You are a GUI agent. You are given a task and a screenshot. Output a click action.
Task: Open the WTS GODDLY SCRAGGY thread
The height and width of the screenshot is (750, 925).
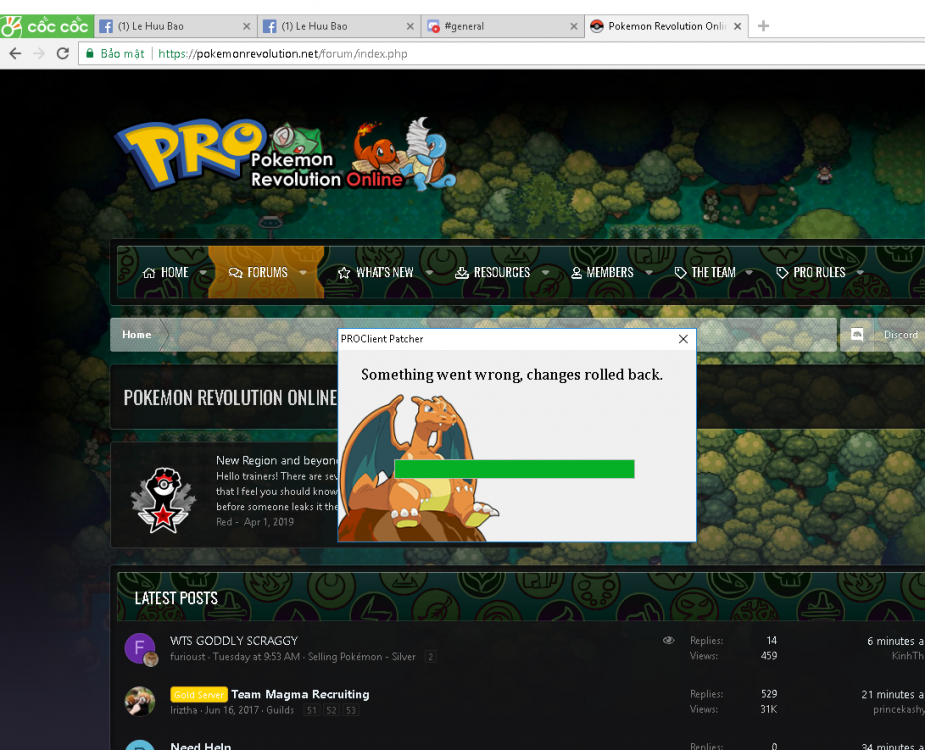[x=234, y=640]
